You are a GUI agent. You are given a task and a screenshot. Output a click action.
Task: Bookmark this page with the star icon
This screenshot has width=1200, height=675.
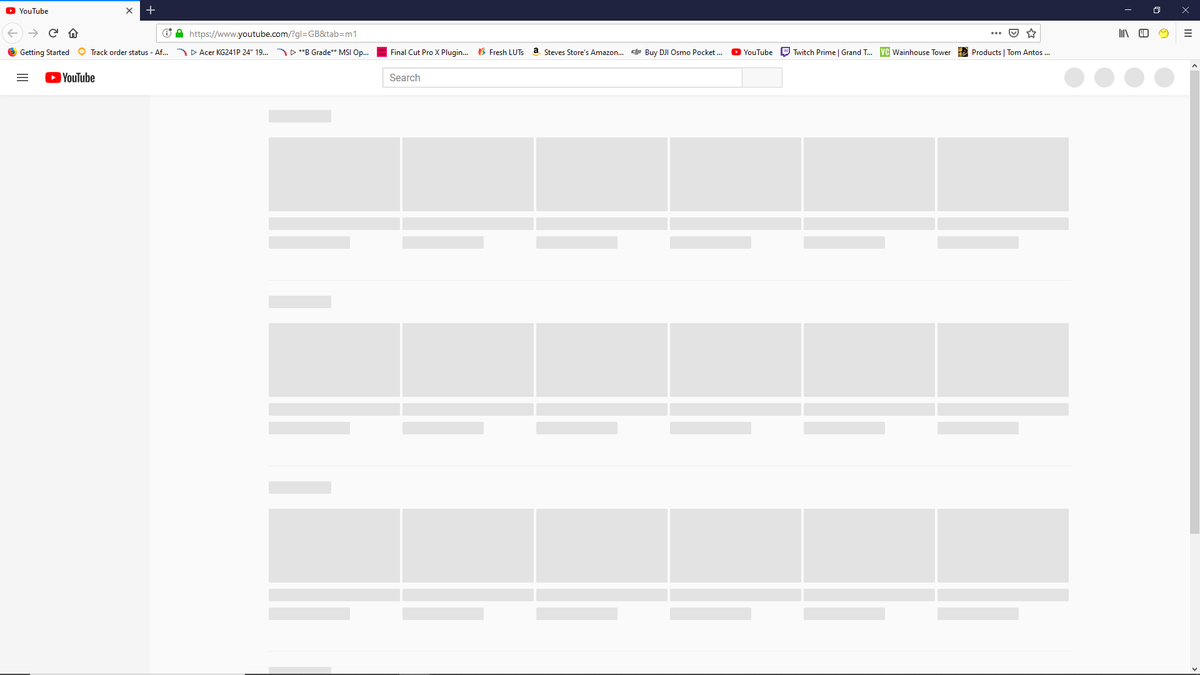coord(1031,33)
